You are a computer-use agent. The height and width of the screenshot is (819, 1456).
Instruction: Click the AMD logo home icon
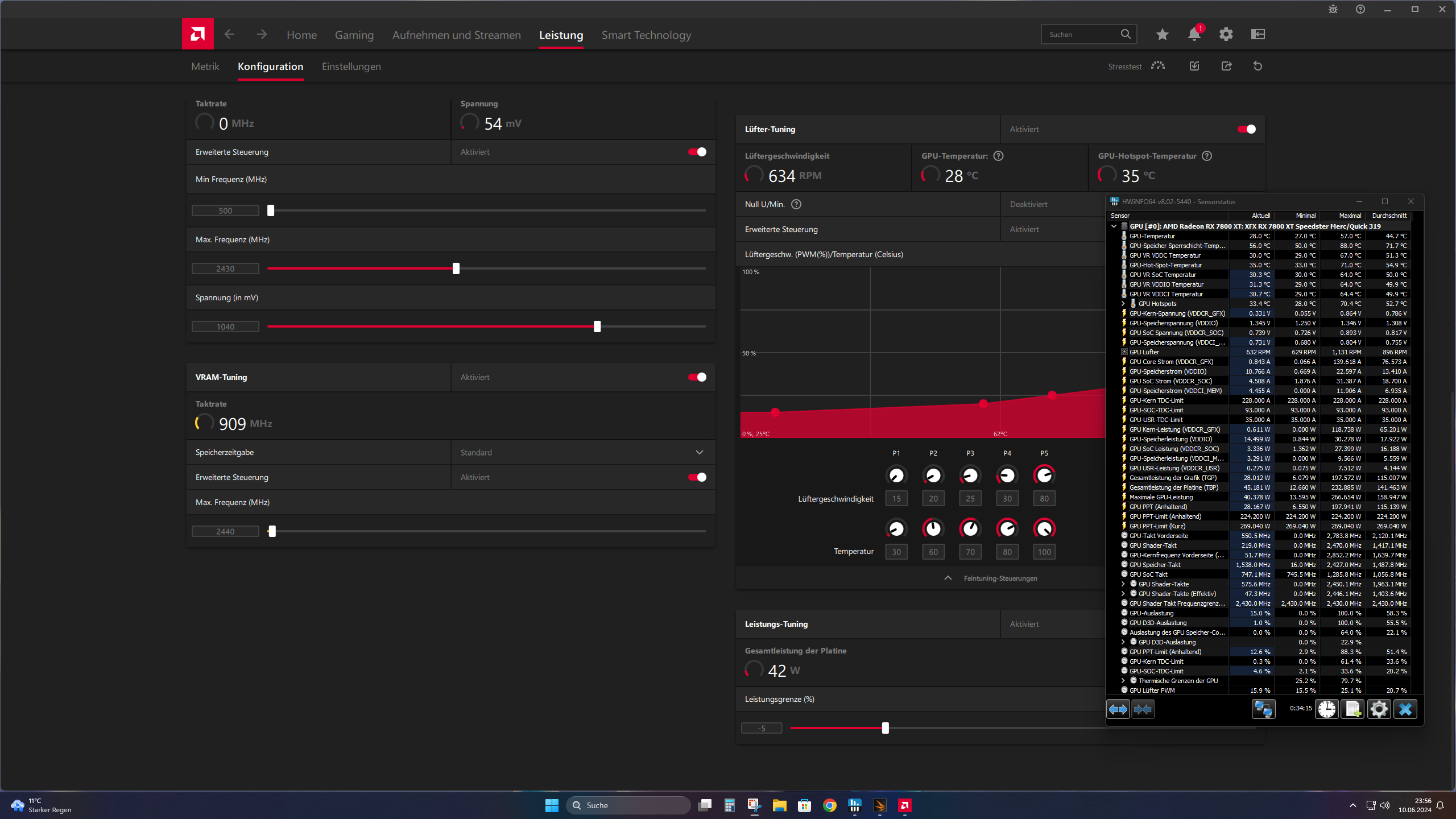[x=197, y=34]
